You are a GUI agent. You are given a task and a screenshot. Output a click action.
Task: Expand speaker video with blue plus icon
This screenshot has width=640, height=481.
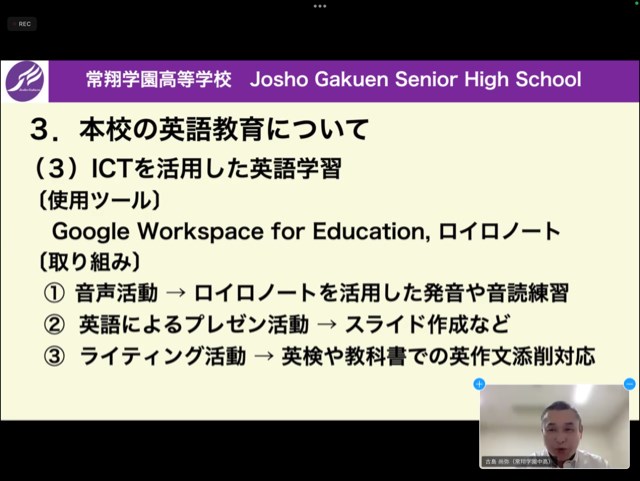(x=479, y=384)
